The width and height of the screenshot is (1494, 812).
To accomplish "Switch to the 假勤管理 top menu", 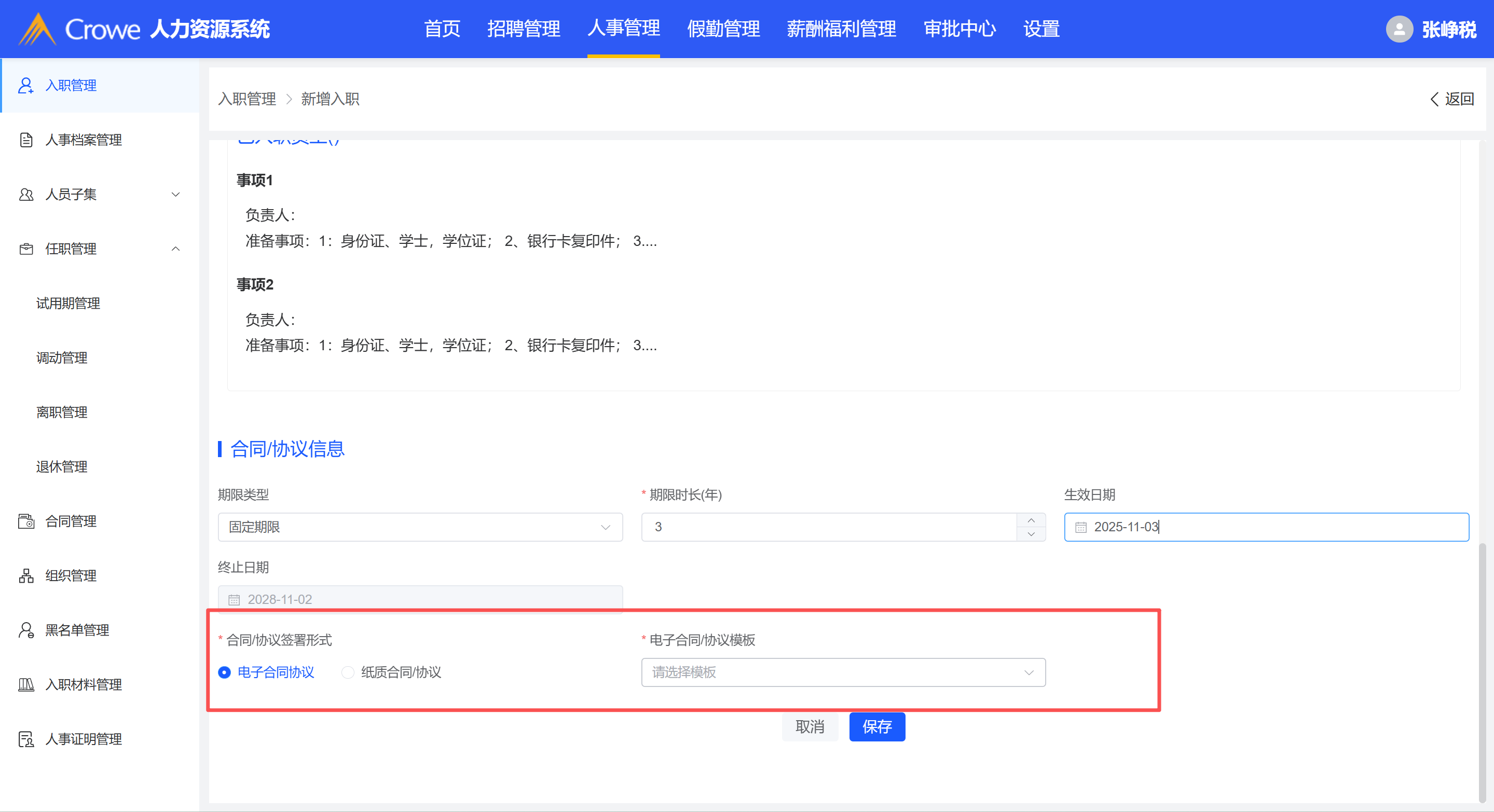I will pyautogui.click(x=723, y=29).
